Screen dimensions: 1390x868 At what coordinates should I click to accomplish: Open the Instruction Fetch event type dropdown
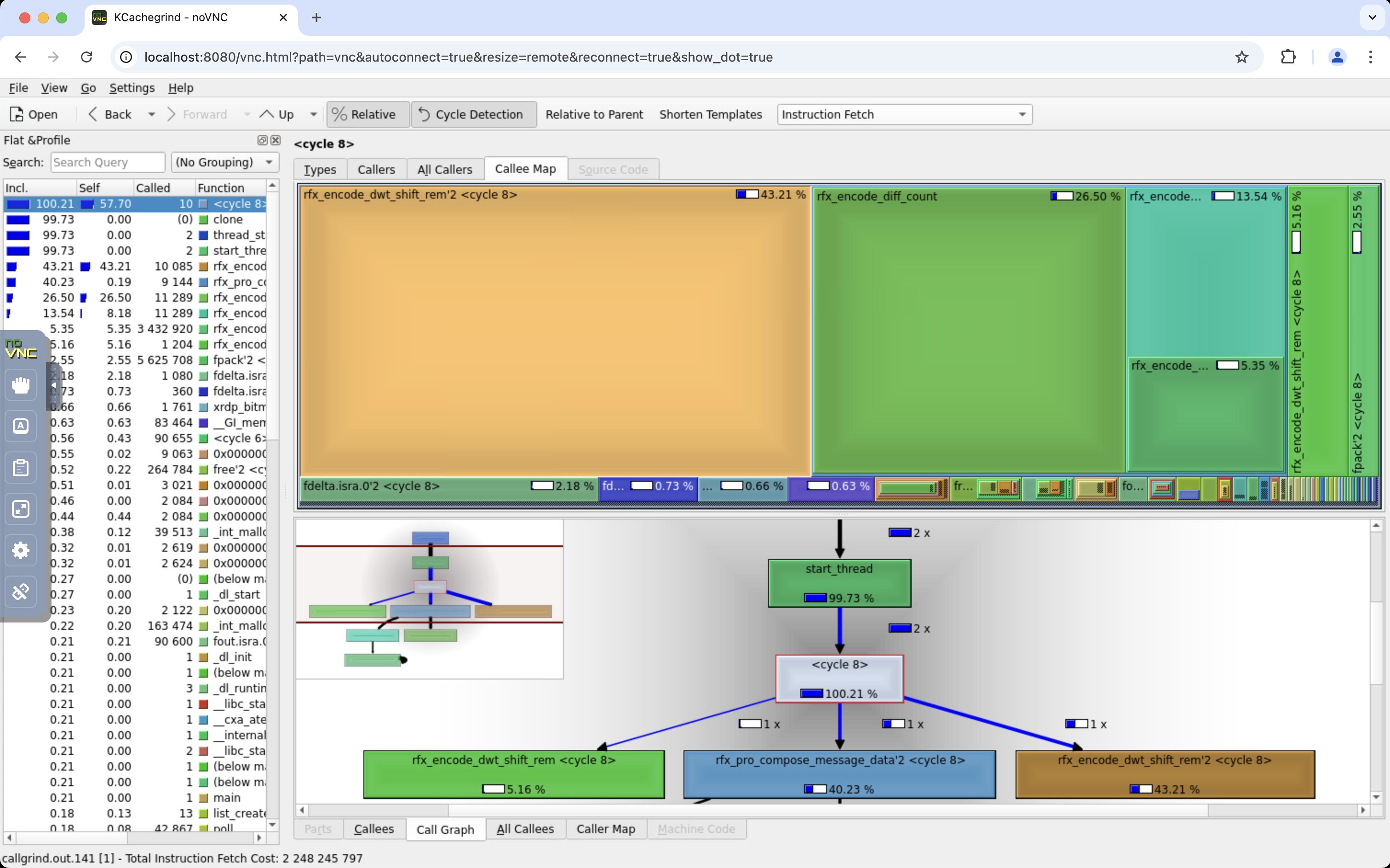904,114
